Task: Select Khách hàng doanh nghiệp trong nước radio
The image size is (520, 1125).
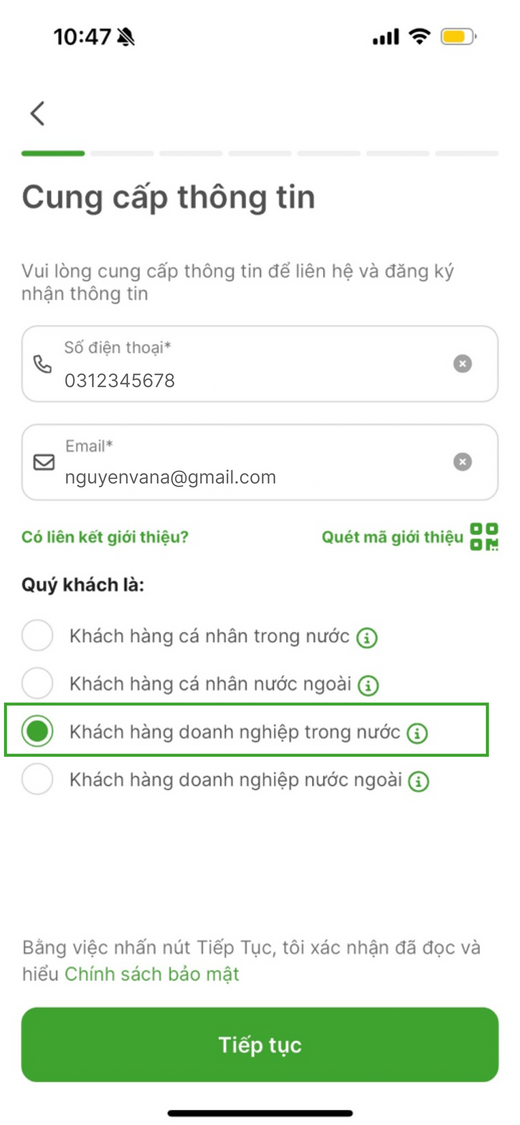Action: point(37,731)
